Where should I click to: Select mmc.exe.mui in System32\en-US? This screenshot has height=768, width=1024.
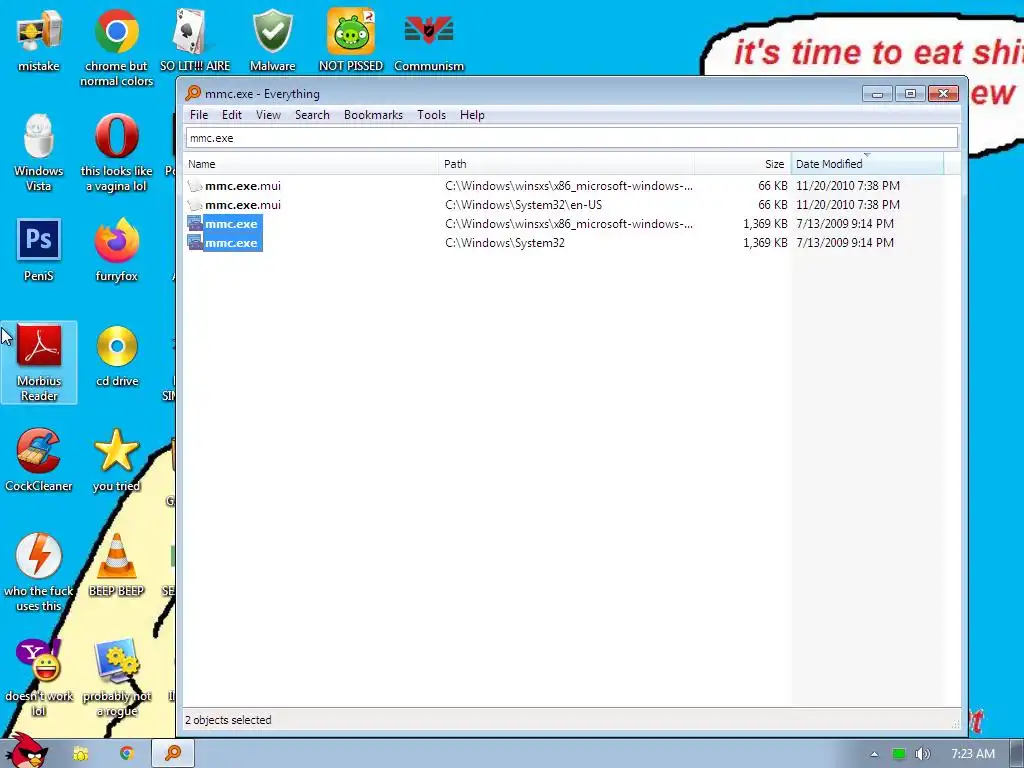tap(243, 205)
